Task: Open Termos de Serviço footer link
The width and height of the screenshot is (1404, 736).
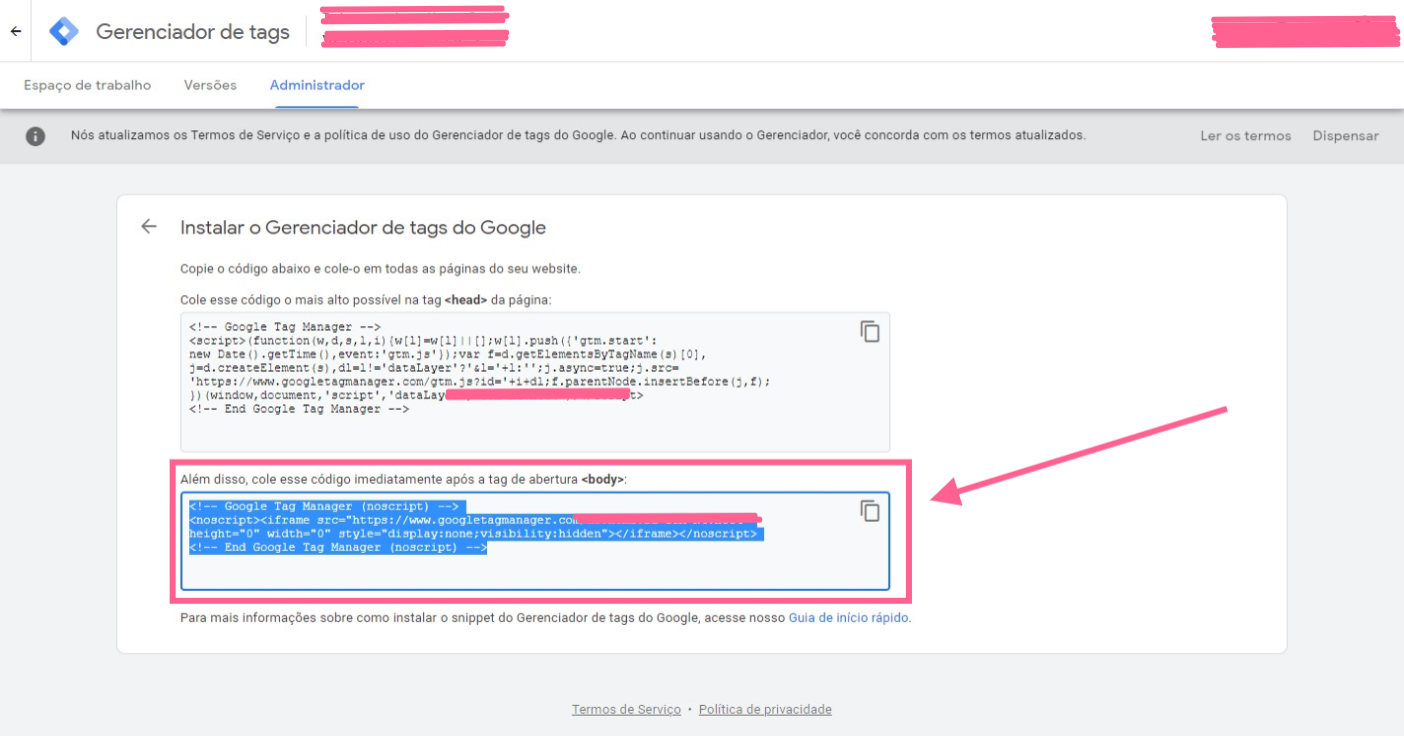Action: coord(626,709)
